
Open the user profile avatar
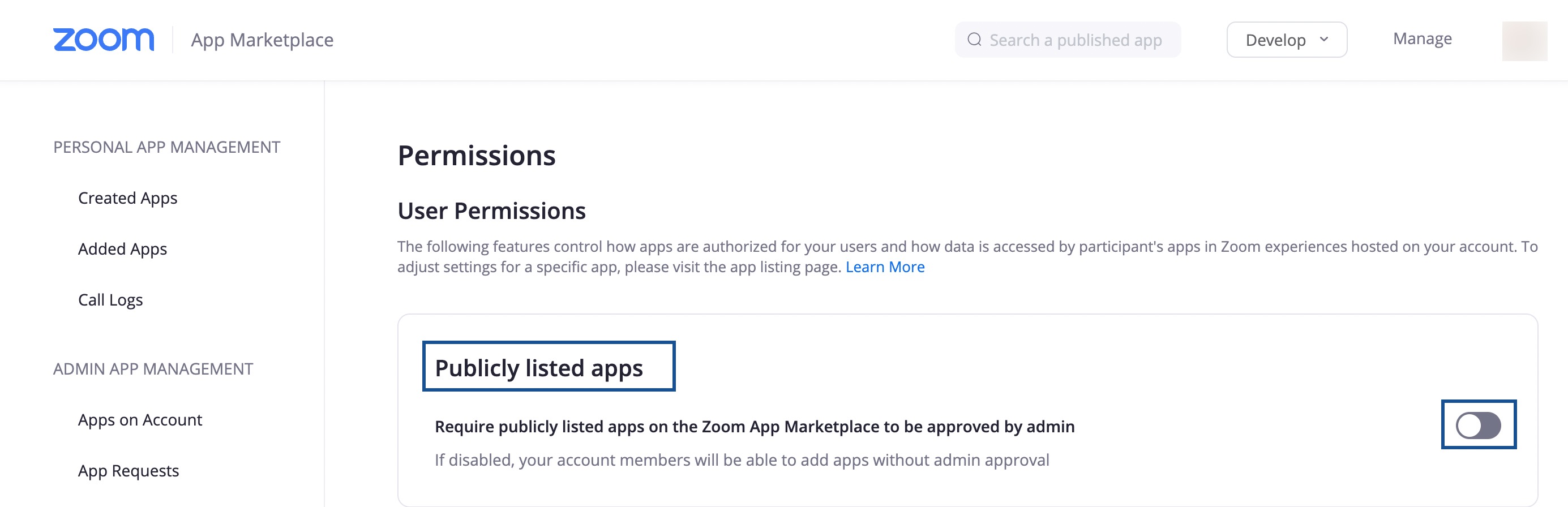tap(1524, 41)
